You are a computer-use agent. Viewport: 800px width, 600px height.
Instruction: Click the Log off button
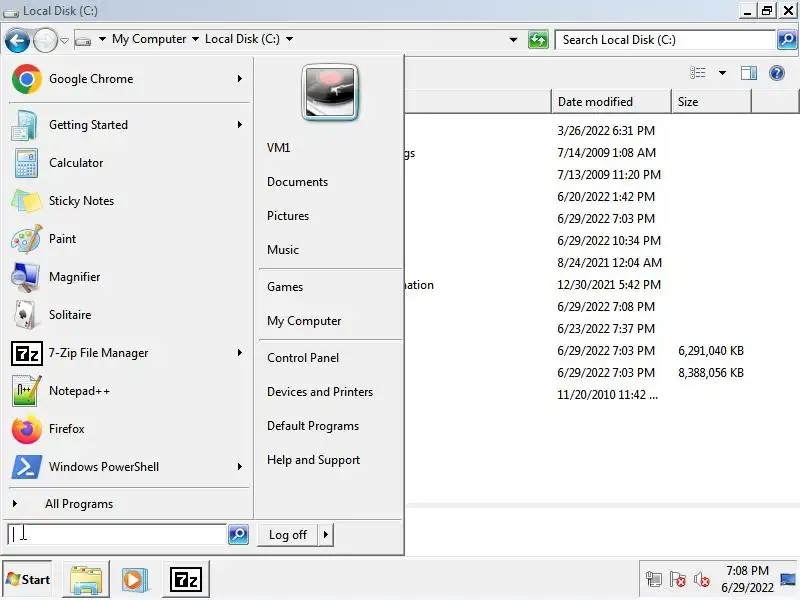[288, 535]
